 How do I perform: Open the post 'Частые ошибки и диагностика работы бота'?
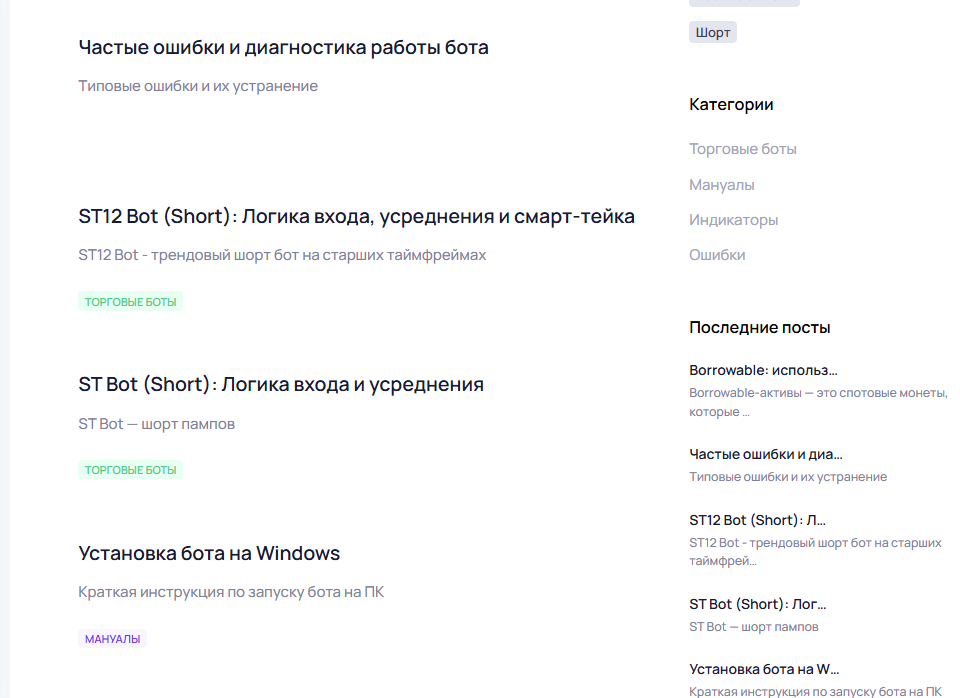283,48
